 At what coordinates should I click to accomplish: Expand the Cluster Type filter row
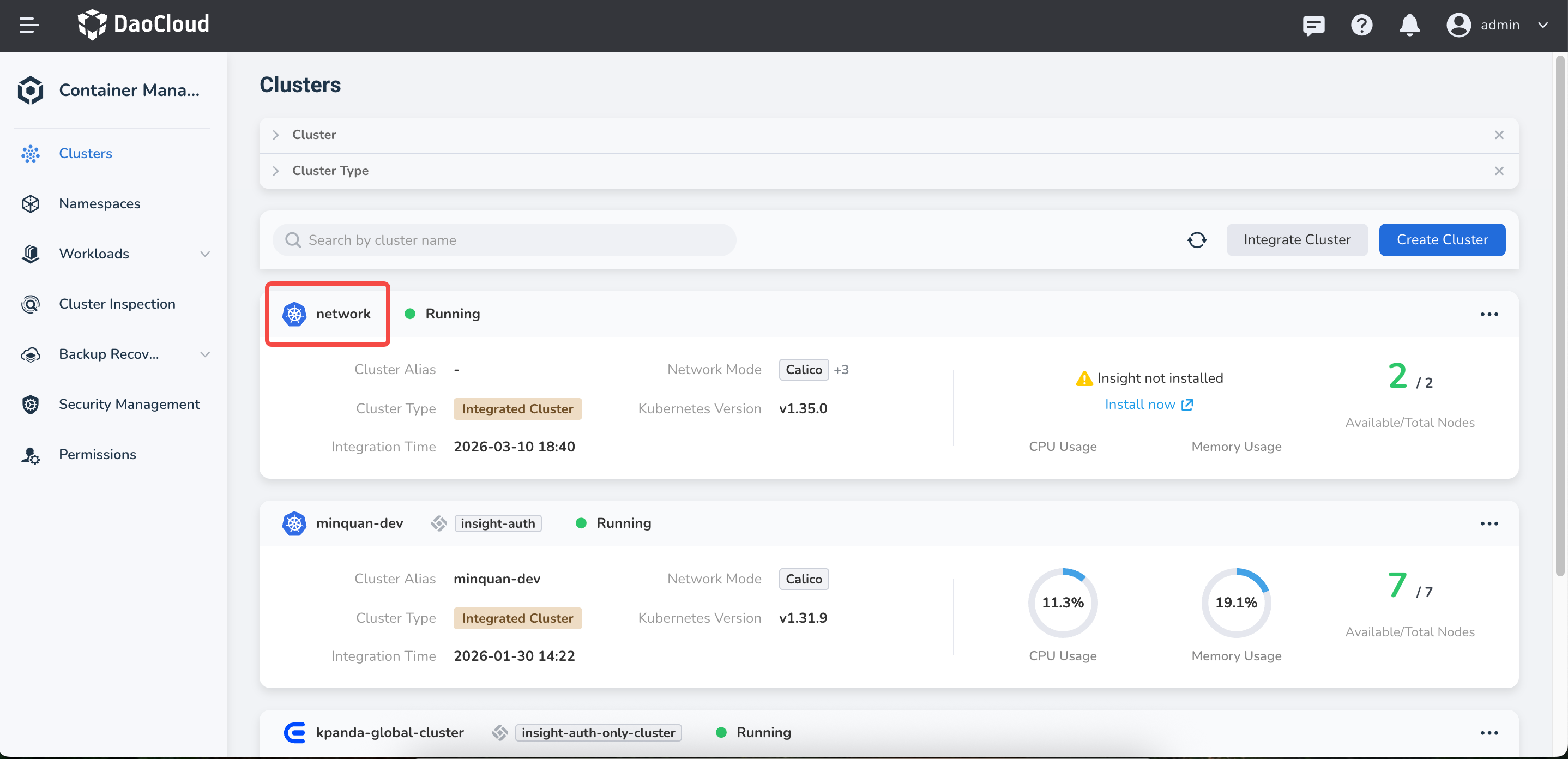point(276,171)
